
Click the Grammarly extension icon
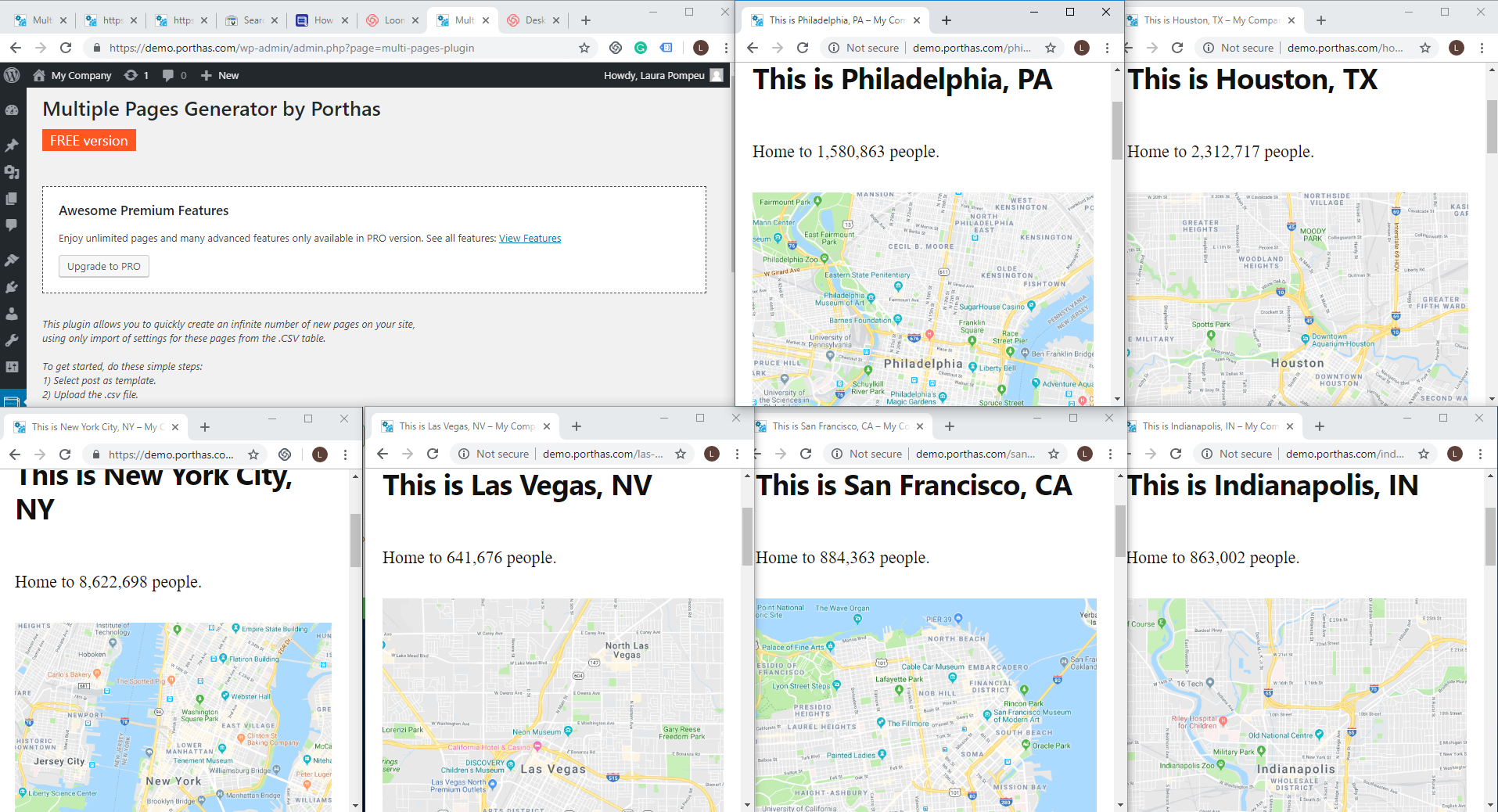(641, 48)
